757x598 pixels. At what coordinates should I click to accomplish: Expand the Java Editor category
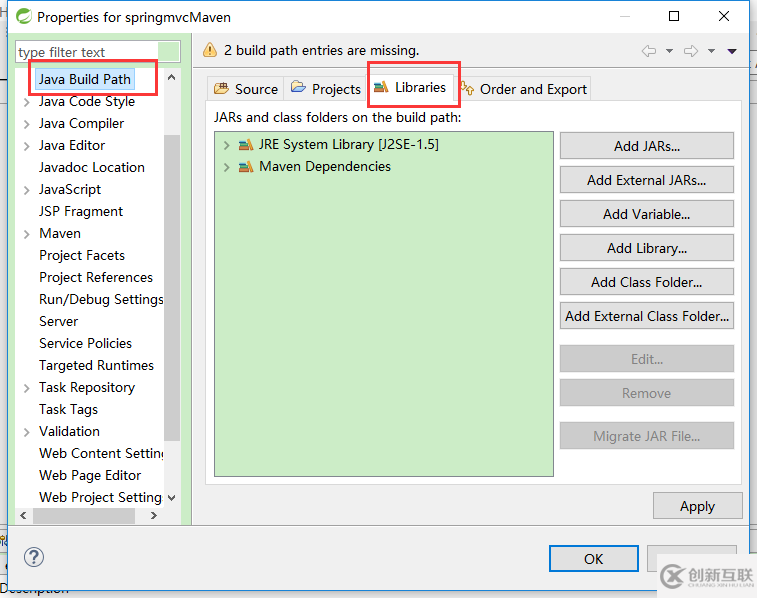click(27, 146)
